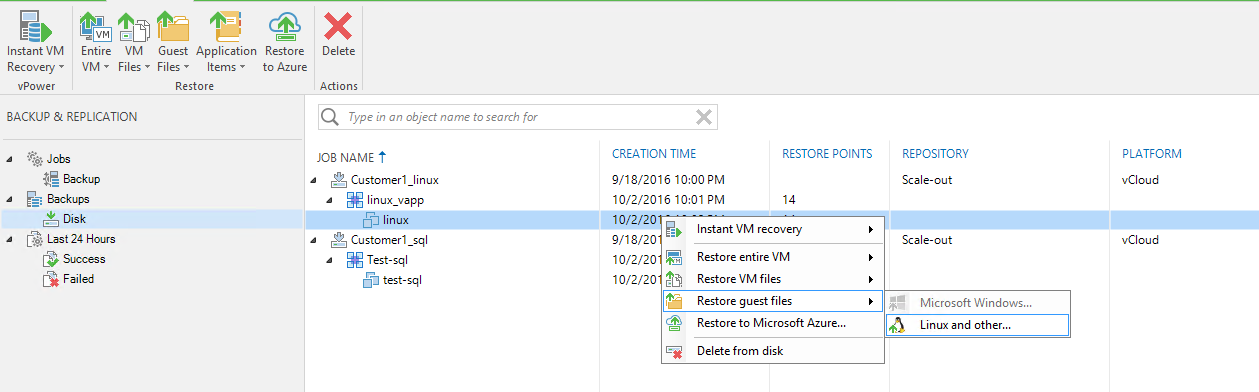Clear the search box with X icon
This screenshot has width=1259, height=392.
(x=704, y=117)
